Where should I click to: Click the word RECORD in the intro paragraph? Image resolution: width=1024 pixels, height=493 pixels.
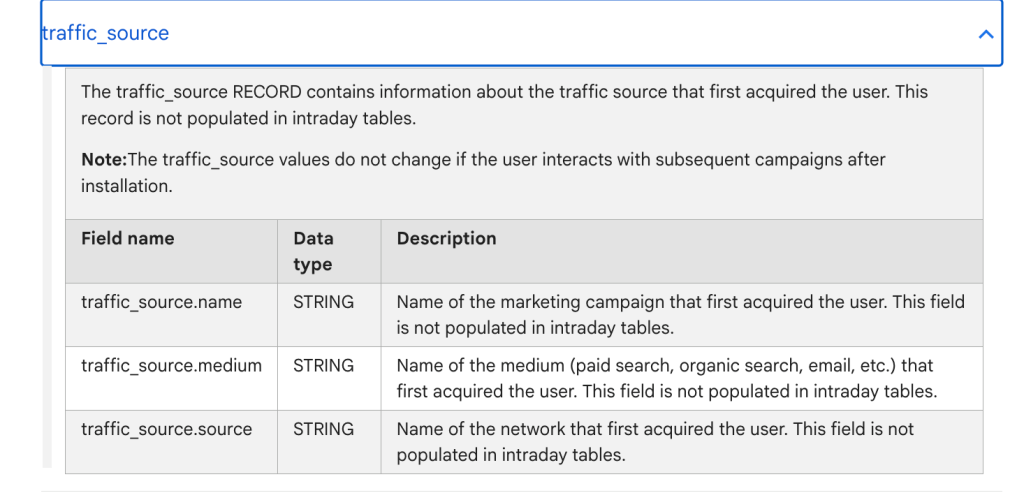[267, 92]
